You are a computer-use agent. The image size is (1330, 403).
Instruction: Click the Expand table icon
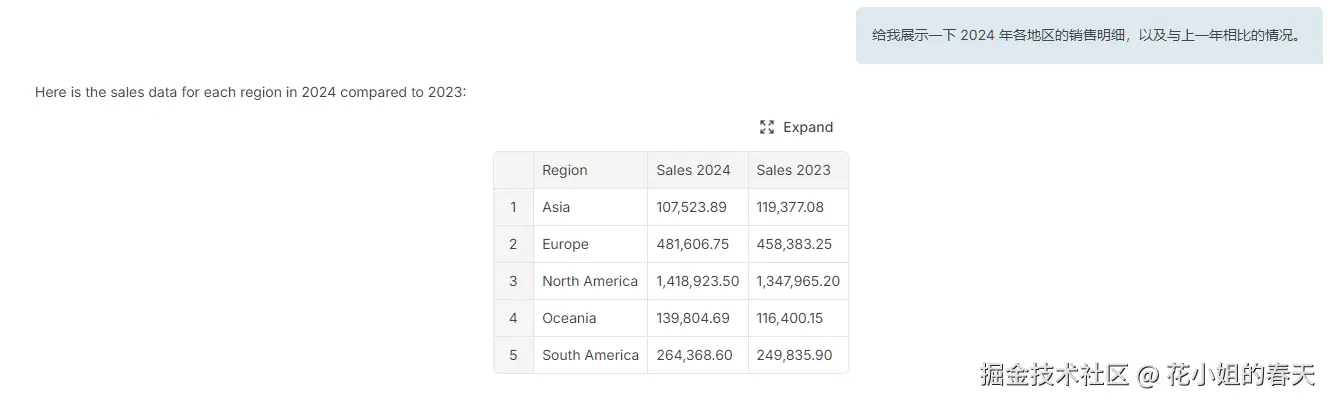point(767,127)
